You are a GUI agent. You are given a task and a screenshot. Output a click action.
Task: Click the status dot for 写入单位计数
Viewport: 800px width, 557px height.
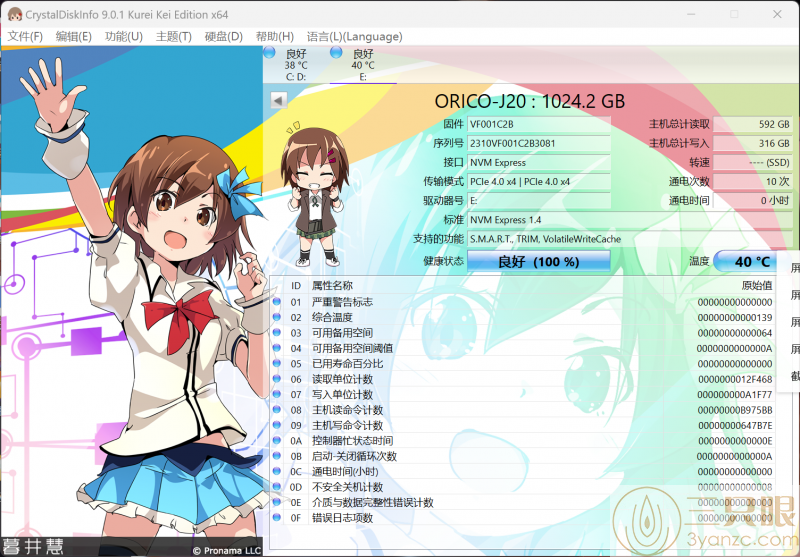tap(277, 394)
